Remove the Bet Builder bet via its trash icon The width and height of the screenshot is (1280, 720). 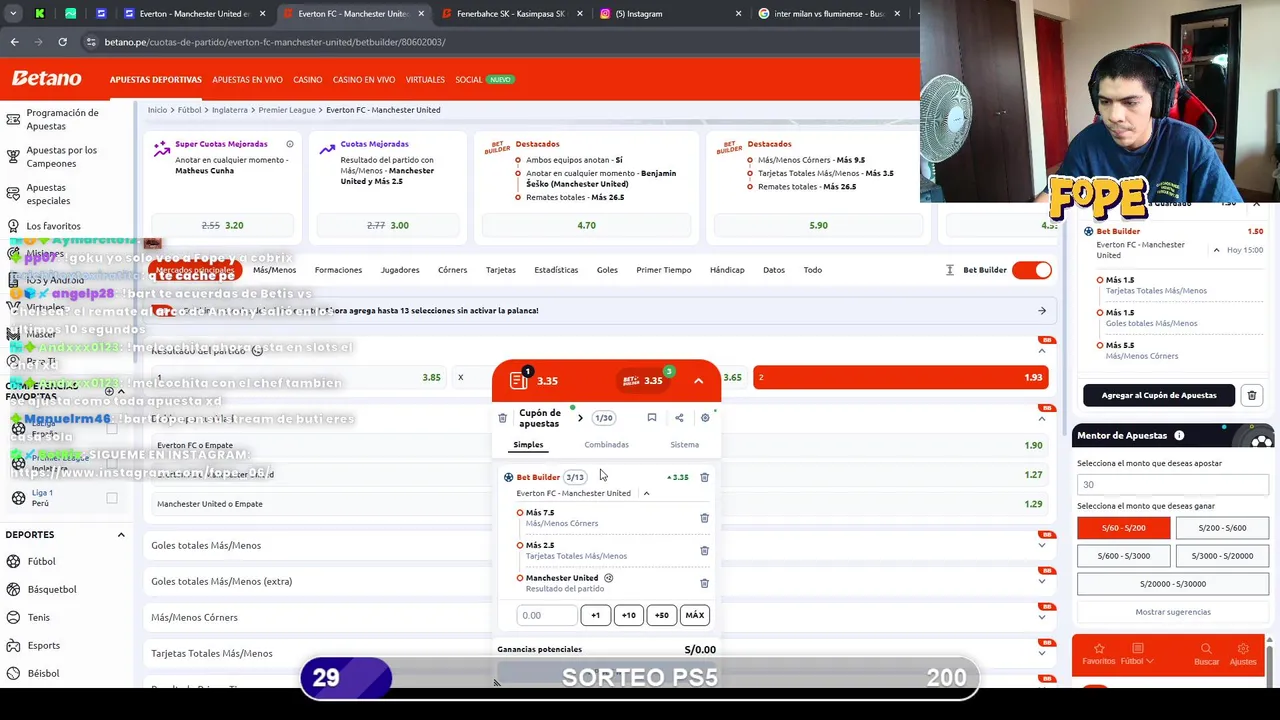point(704,477)
